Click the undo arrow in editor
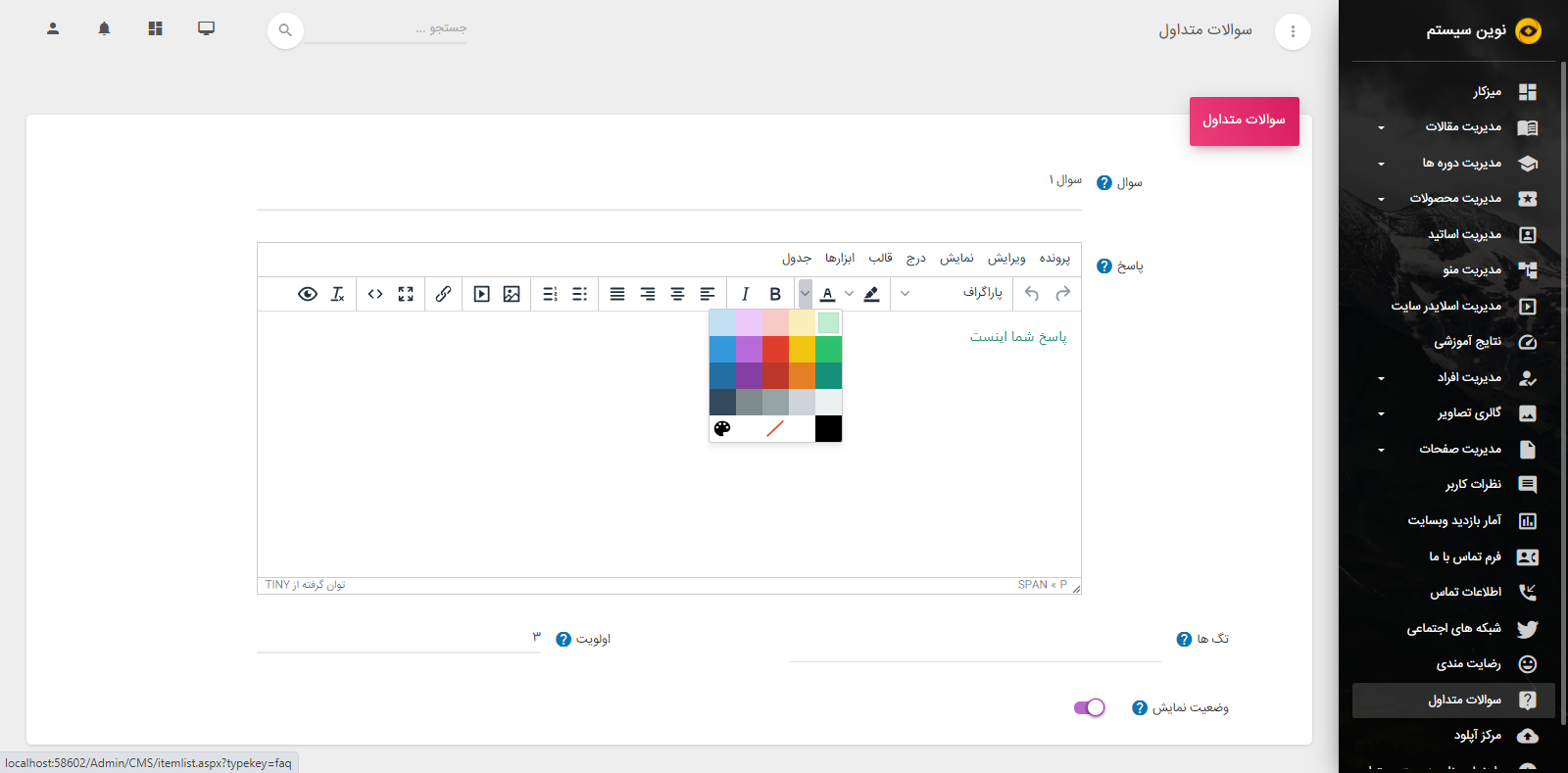This screenshot has height=773, width=1568. coord(1032,293)
